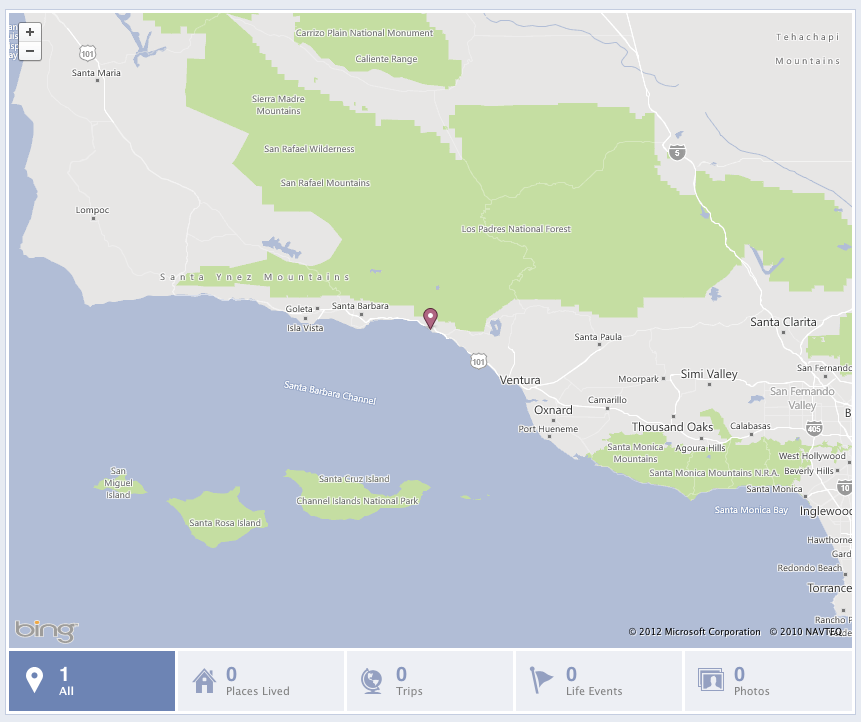Select the All places tab
This screenshot has height=722, width=861.
click(x=92, y=681)
